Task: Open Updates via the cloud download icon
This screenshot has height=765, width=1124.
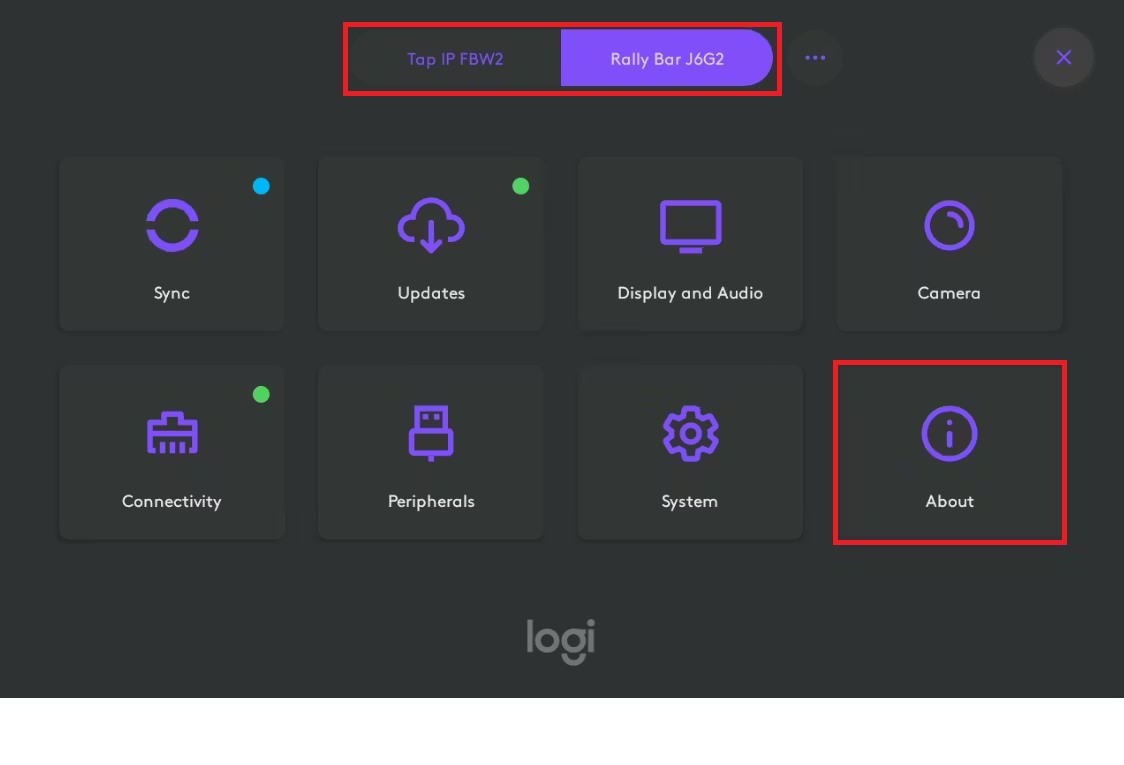Action: [430, 226]
